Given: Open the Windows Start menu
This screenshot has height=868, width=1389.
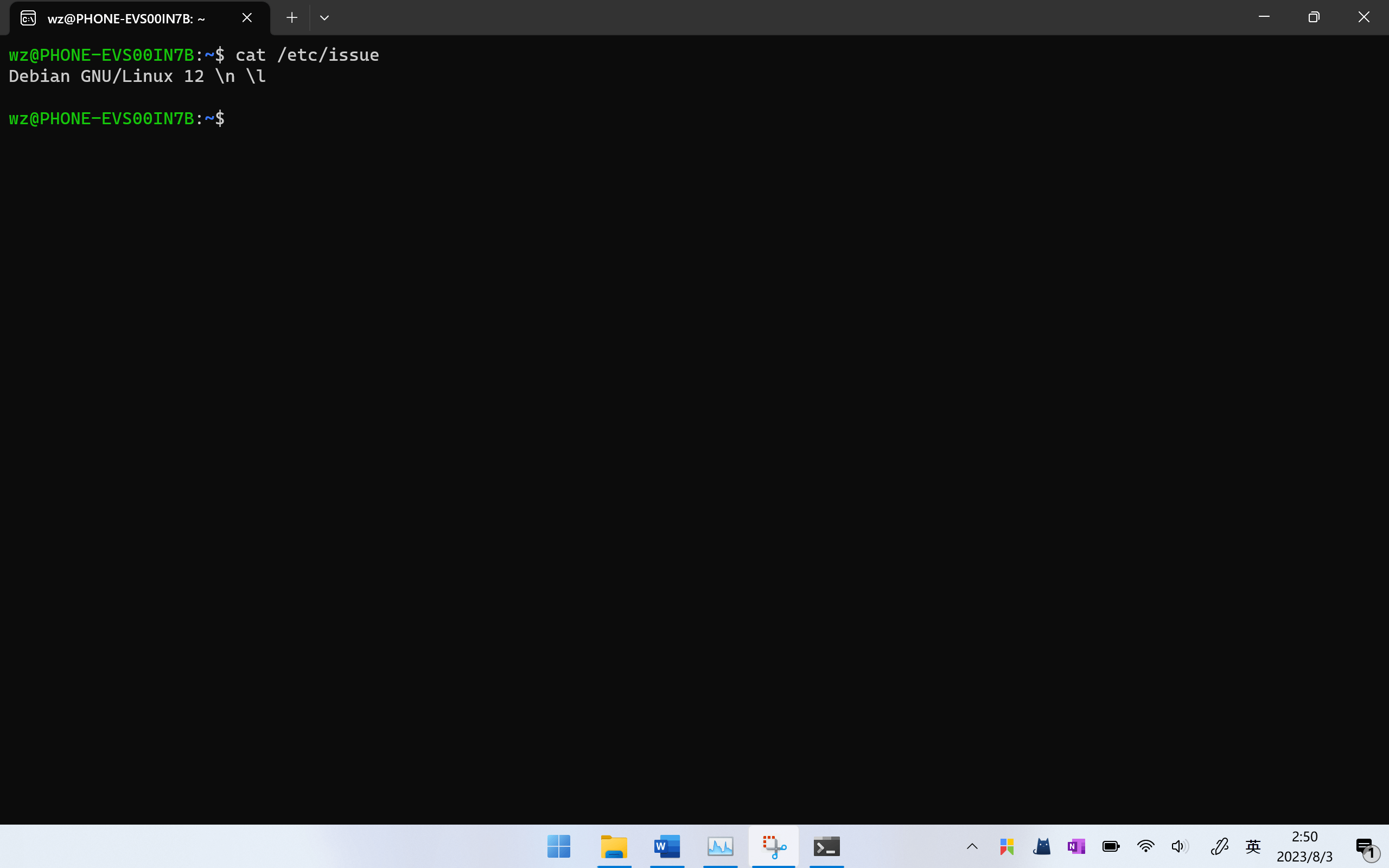Looking at the screenshot, I should (558, 846).
